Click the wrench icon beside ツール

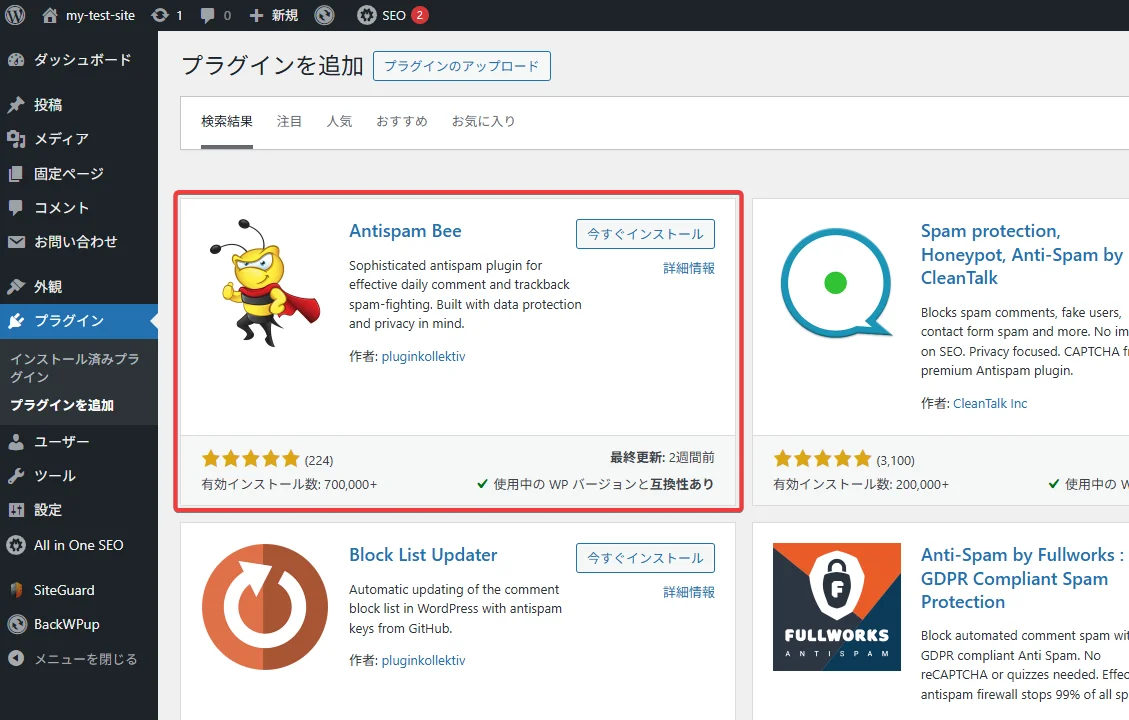[x=16, y=476]
